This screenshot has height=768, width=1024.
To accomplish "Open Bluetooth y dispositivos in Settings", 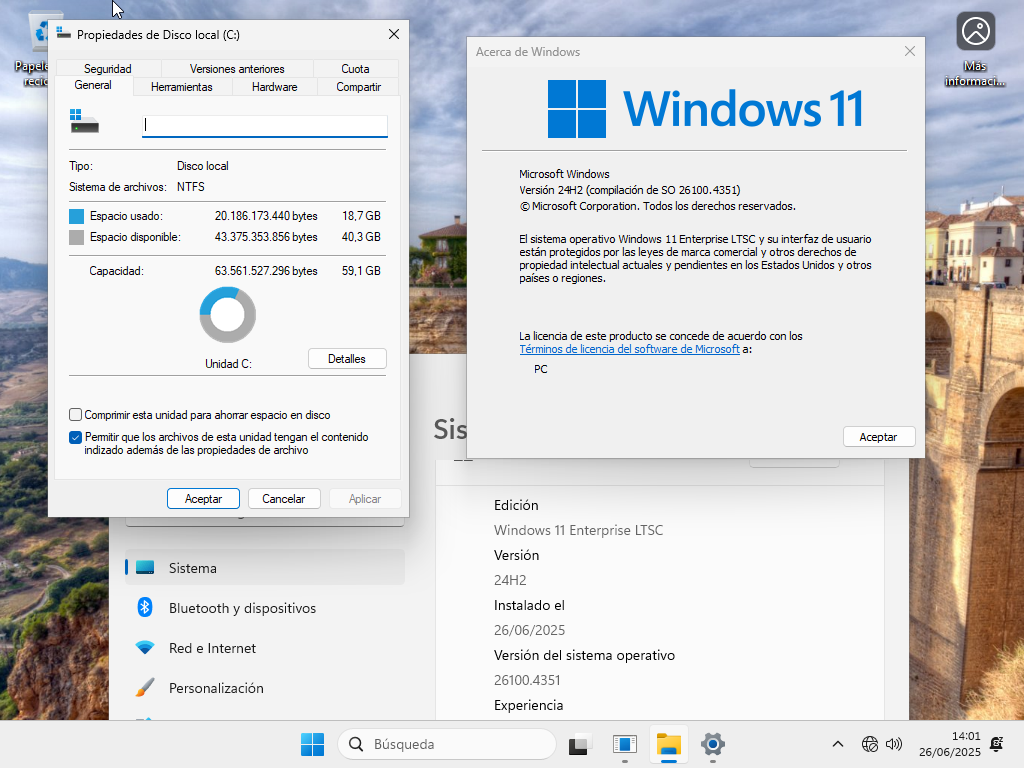I will (x=264, y=608).
